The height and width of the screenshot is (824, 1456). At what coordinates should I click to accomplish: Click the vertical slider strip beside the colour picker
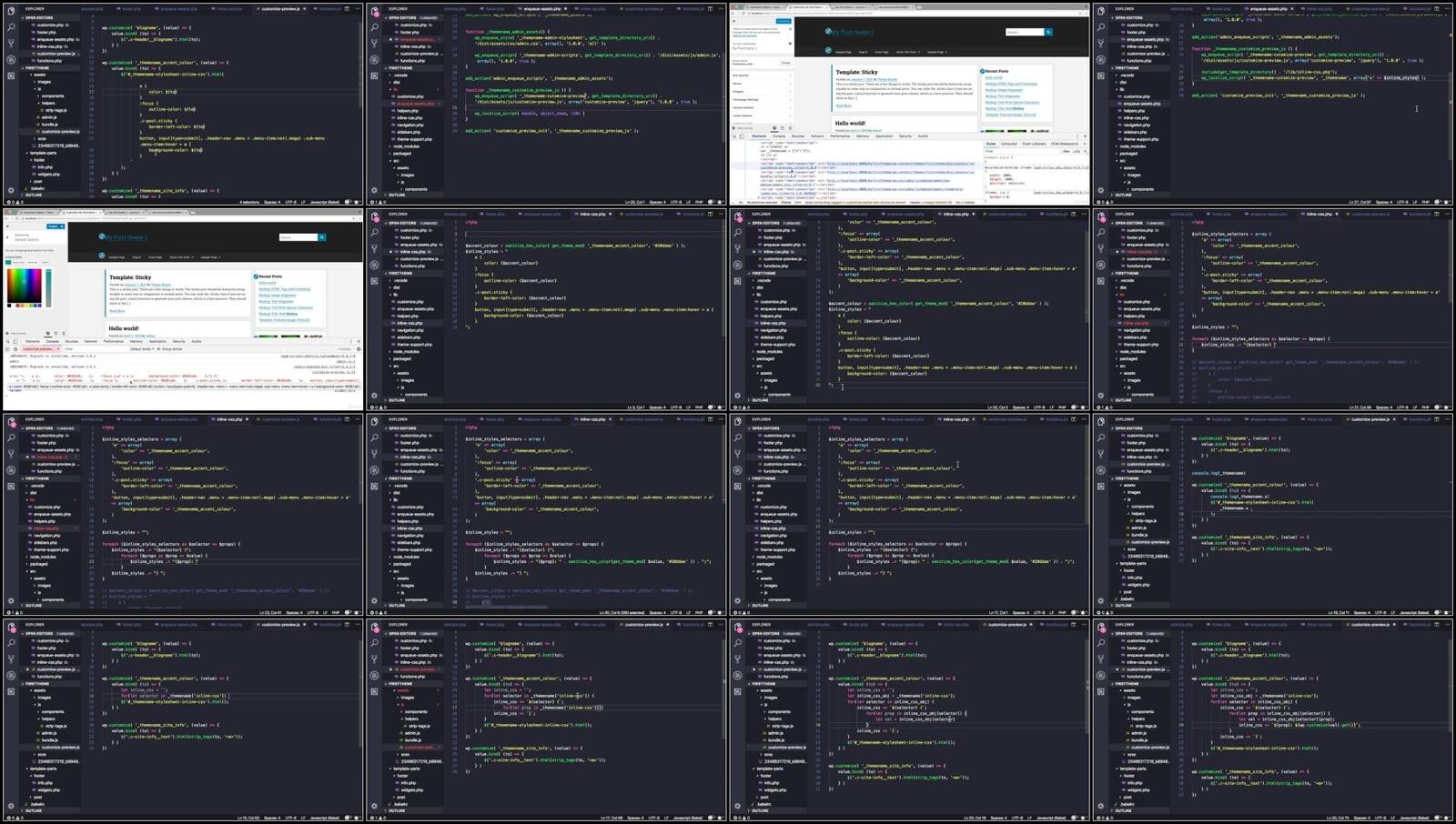[x=47, y=286]
